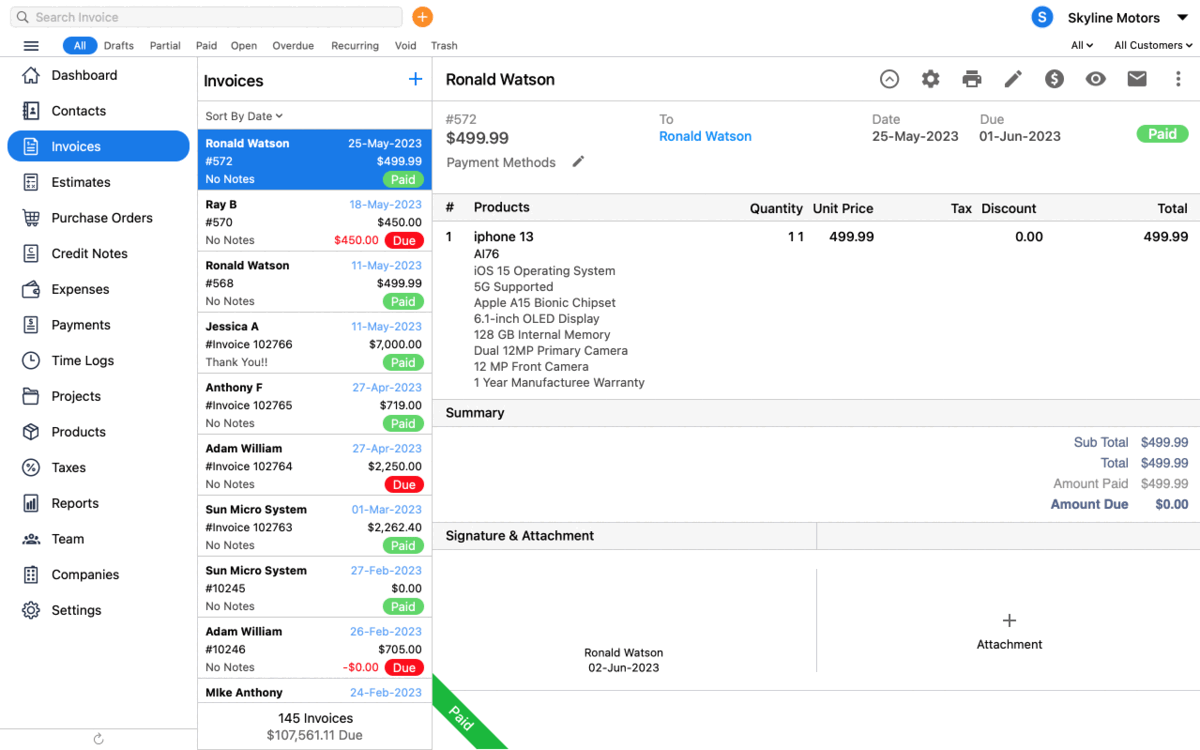This screenshot has height=750, width=1200.
Task: Switch to the Overdue tab
Action: (x=293, y=45)
